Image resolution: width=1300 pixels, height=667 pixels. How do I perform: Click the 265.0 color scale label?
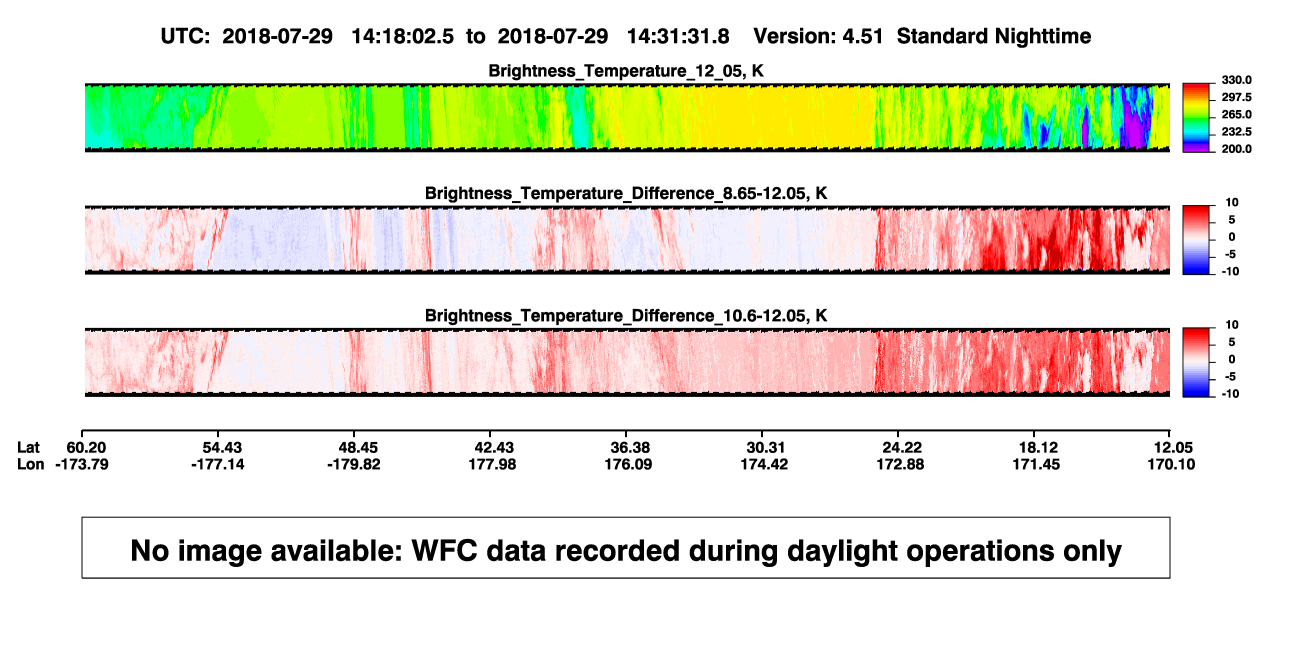[x=1235, y=115]
